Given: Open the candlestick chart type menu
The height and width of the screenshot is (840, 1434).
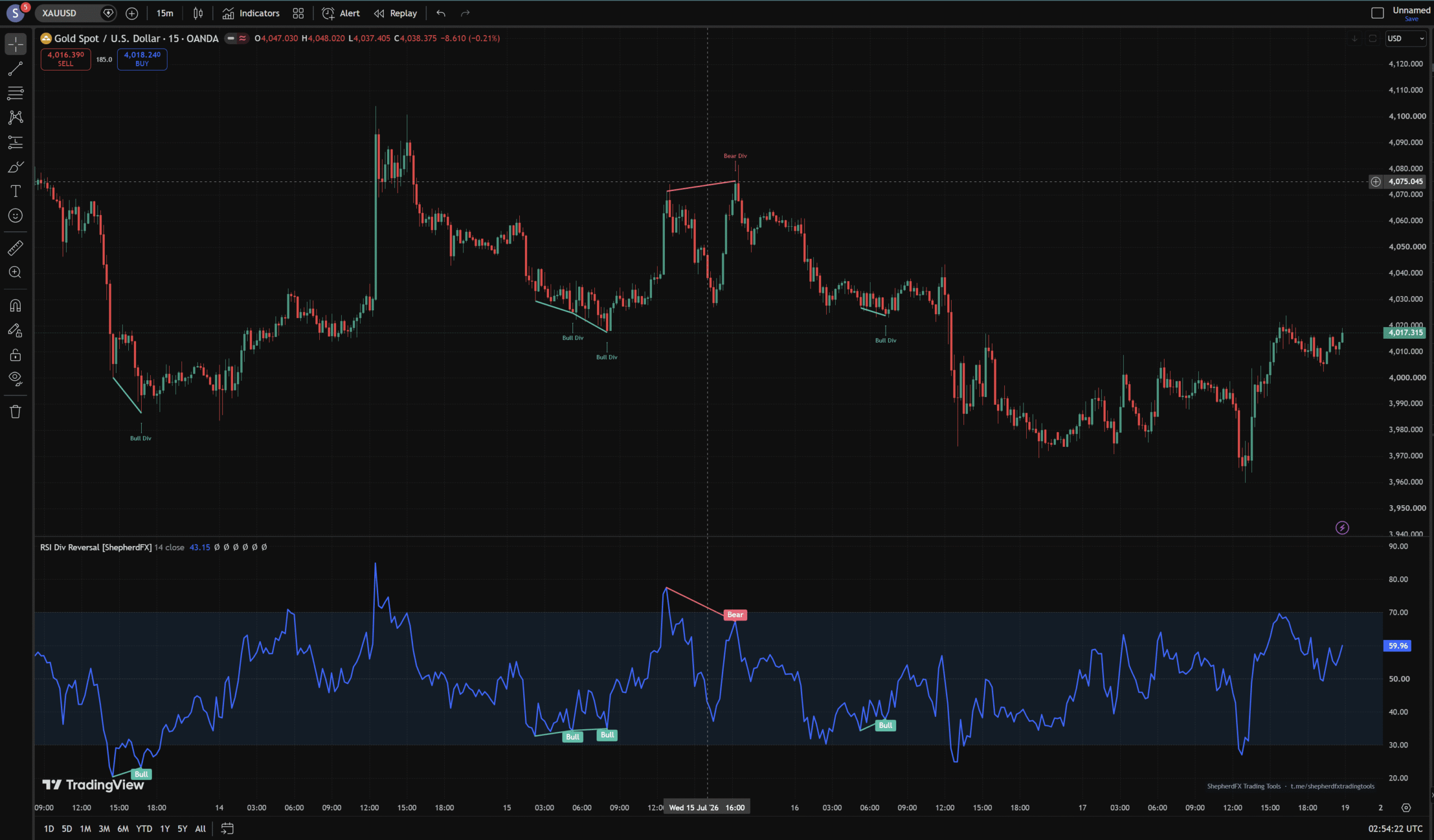Looking at the screenshot, I should [x=198, y=13].
